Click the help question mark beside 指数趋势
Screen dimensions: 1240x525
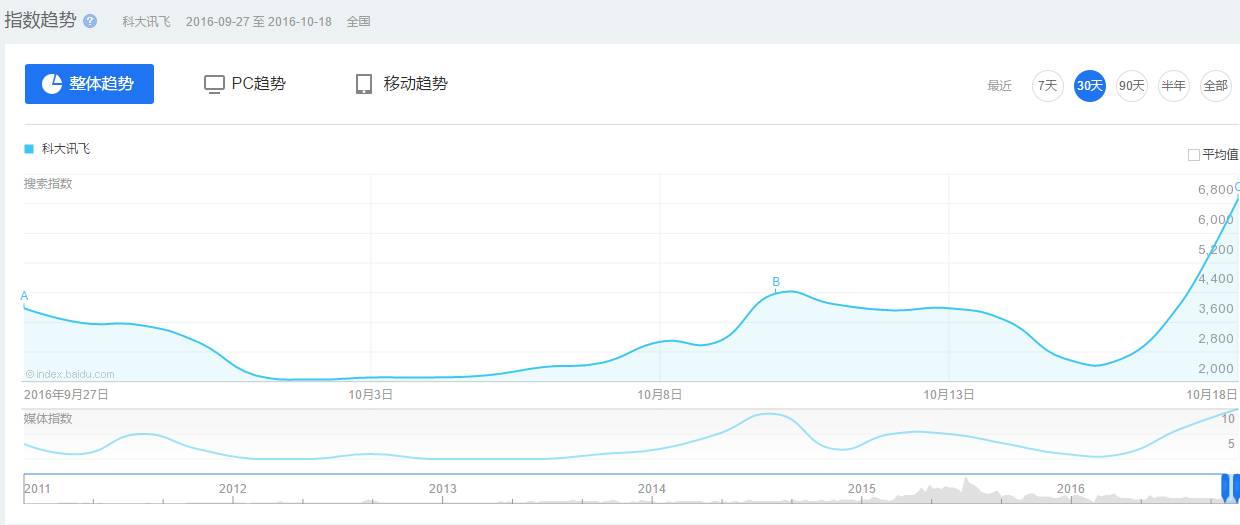click(x=90, y=21)
